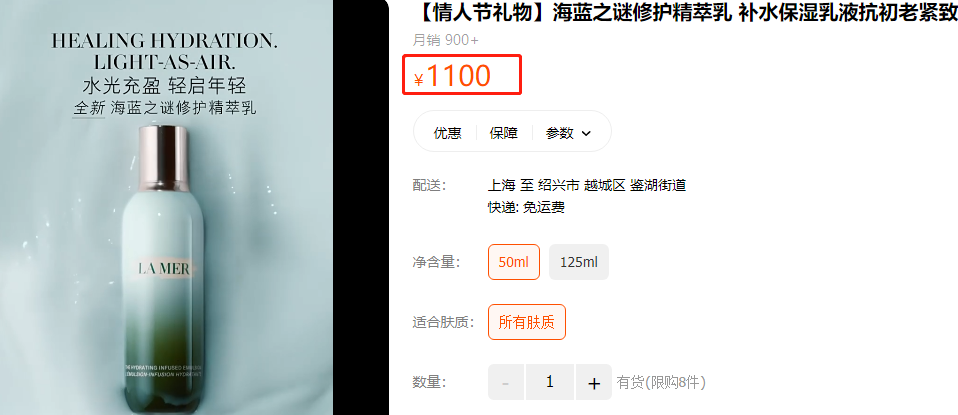Increase quantity with the plus button

(x=594, y=383)
